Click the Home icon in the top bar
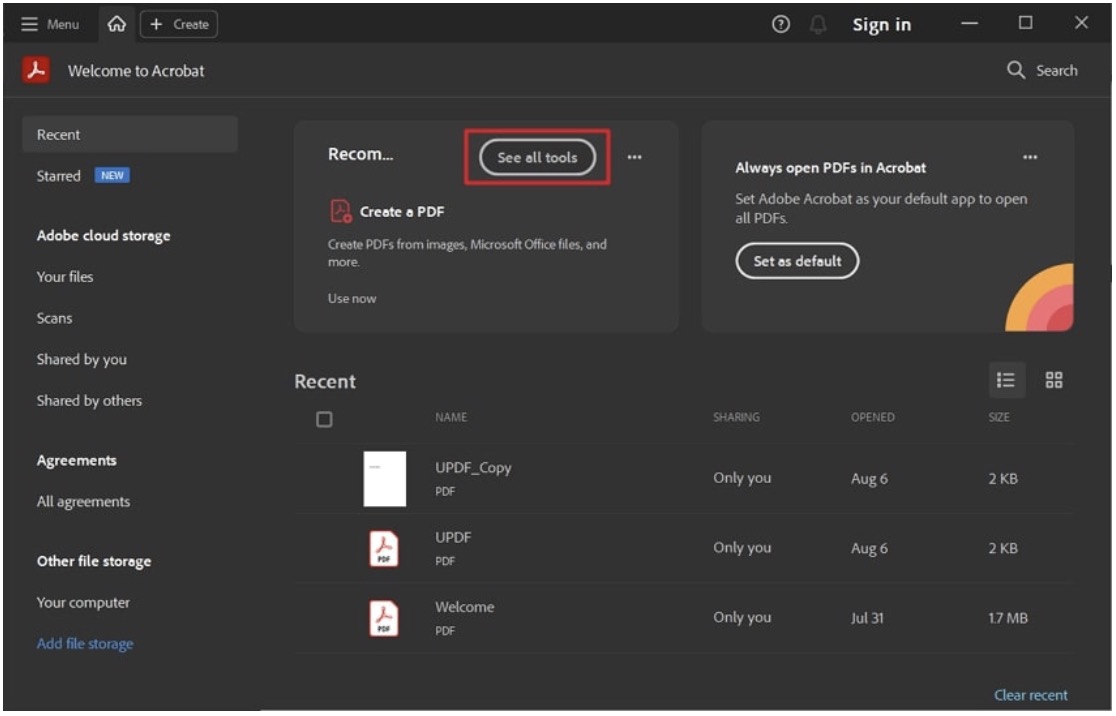The image size is (1116, 716). [x=116, y=25]
